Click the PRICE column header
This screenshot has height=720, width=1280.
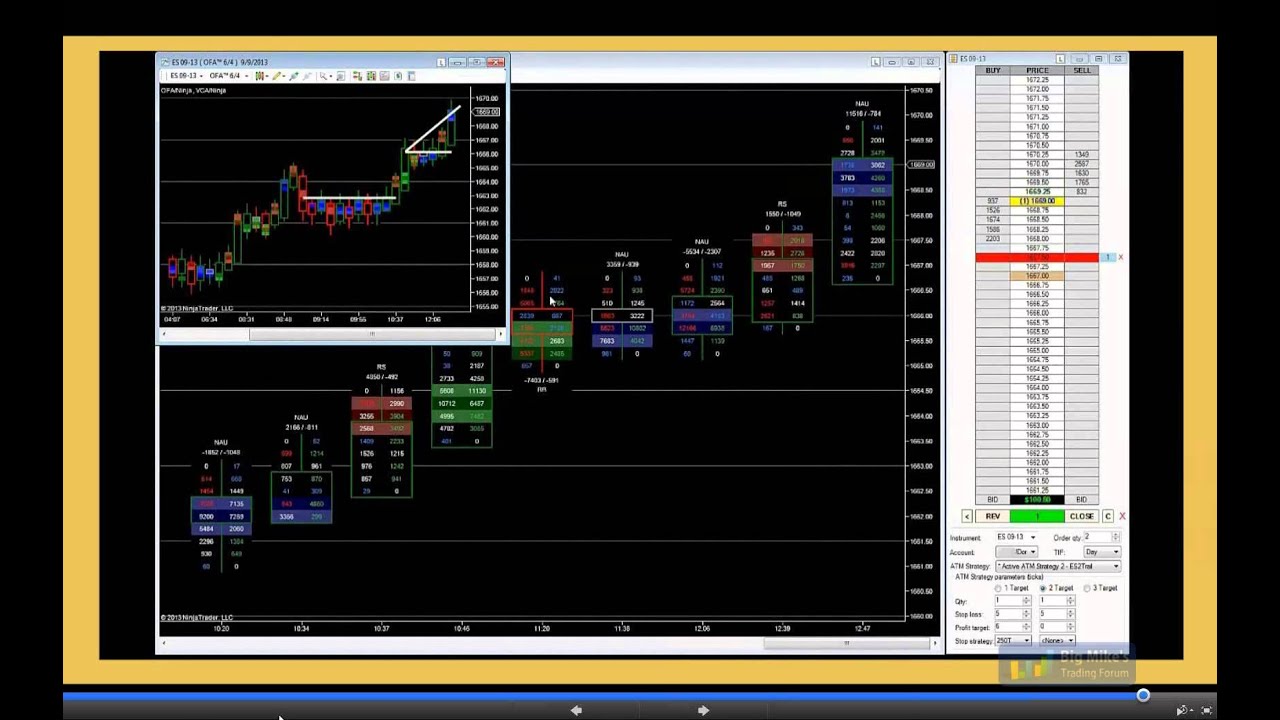[x=1037, y=70]
